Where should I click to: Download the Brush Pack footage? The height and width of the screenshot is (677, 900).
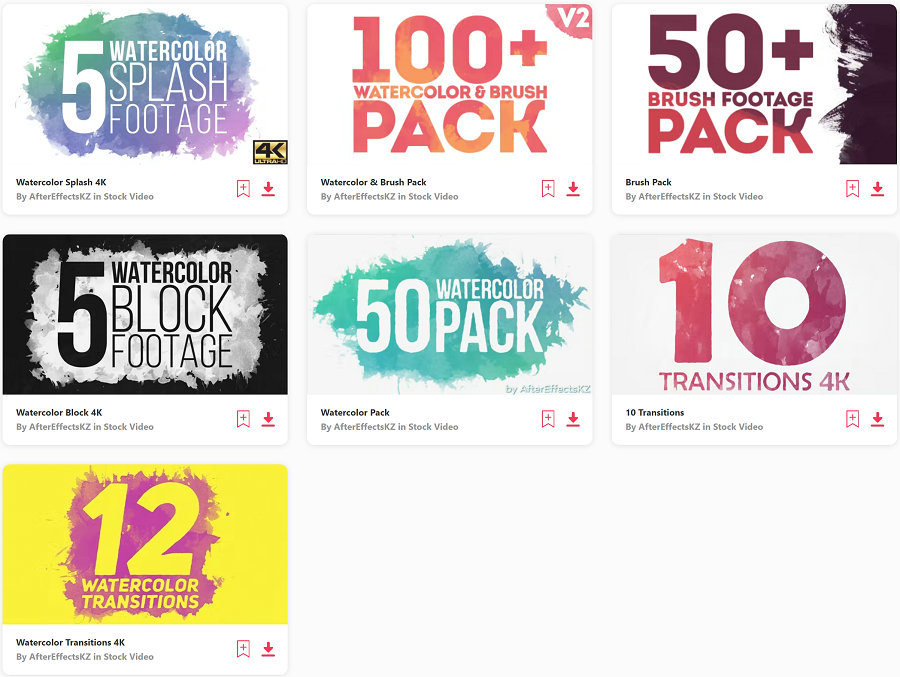[x=878, y=189]
